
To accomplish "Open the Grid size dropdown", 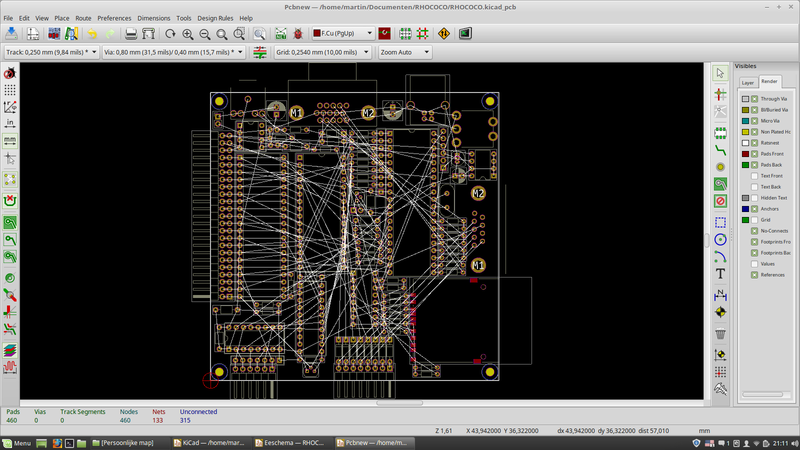I will (x=322, y=52).
